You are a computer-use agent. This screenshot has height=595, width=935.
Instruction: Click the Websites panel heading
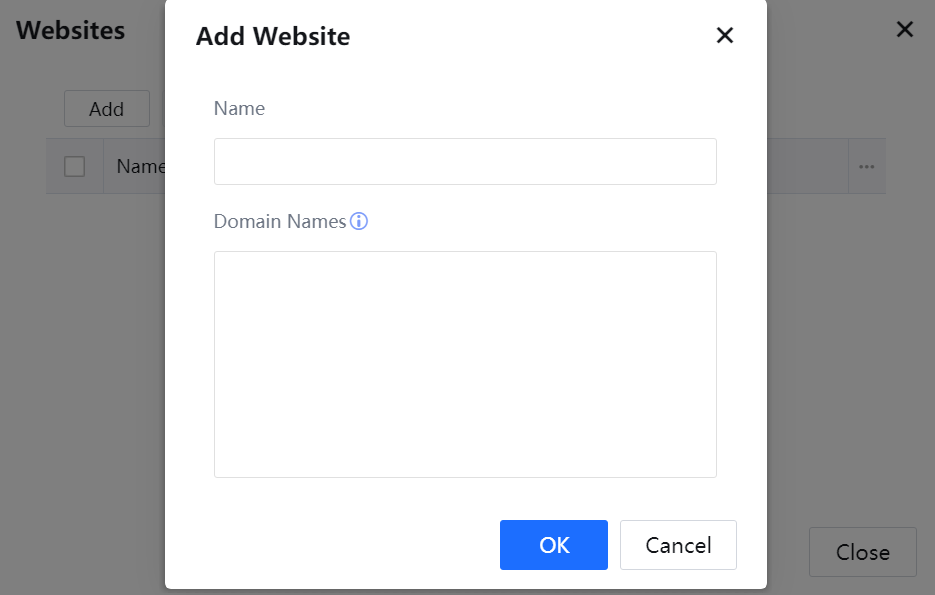(x=70, y=30)
